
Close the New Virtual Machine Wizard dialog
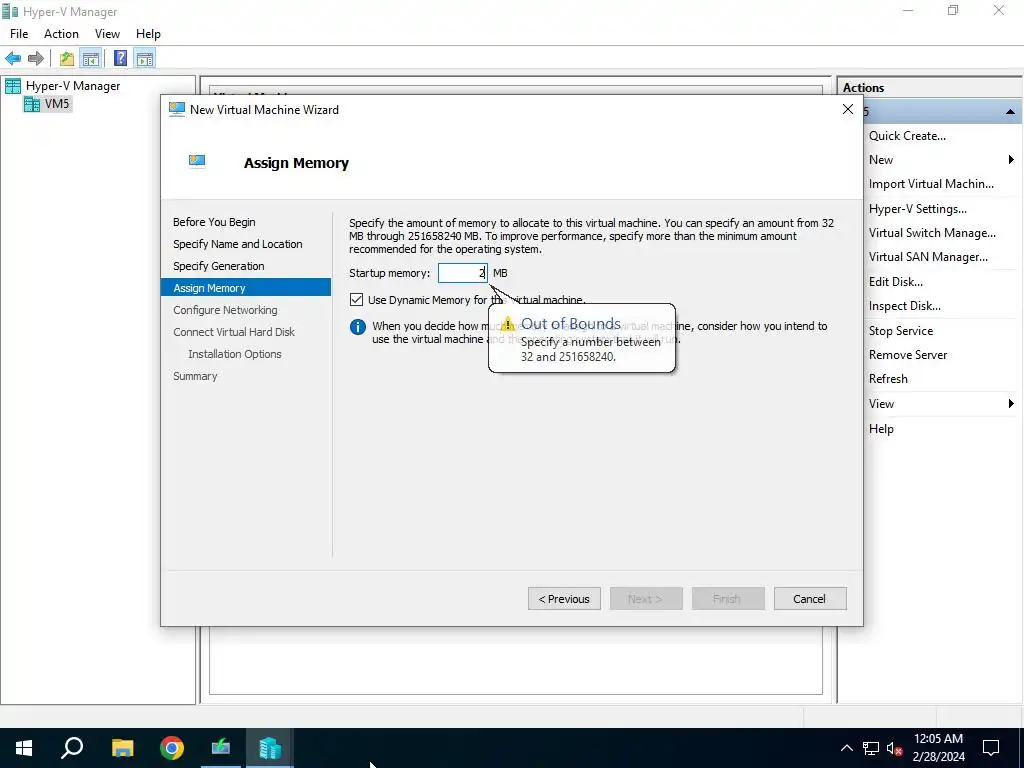(848, 110)
